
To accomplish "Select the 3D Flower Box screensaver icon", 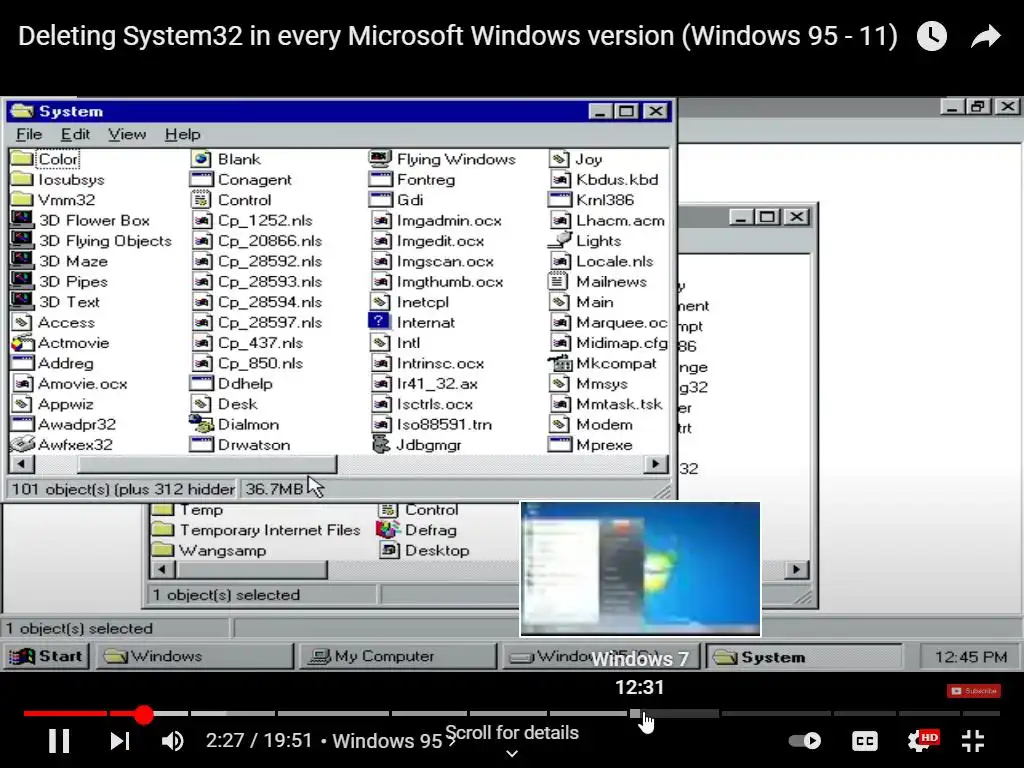I will pyautogui.click(x=22, y=219).
